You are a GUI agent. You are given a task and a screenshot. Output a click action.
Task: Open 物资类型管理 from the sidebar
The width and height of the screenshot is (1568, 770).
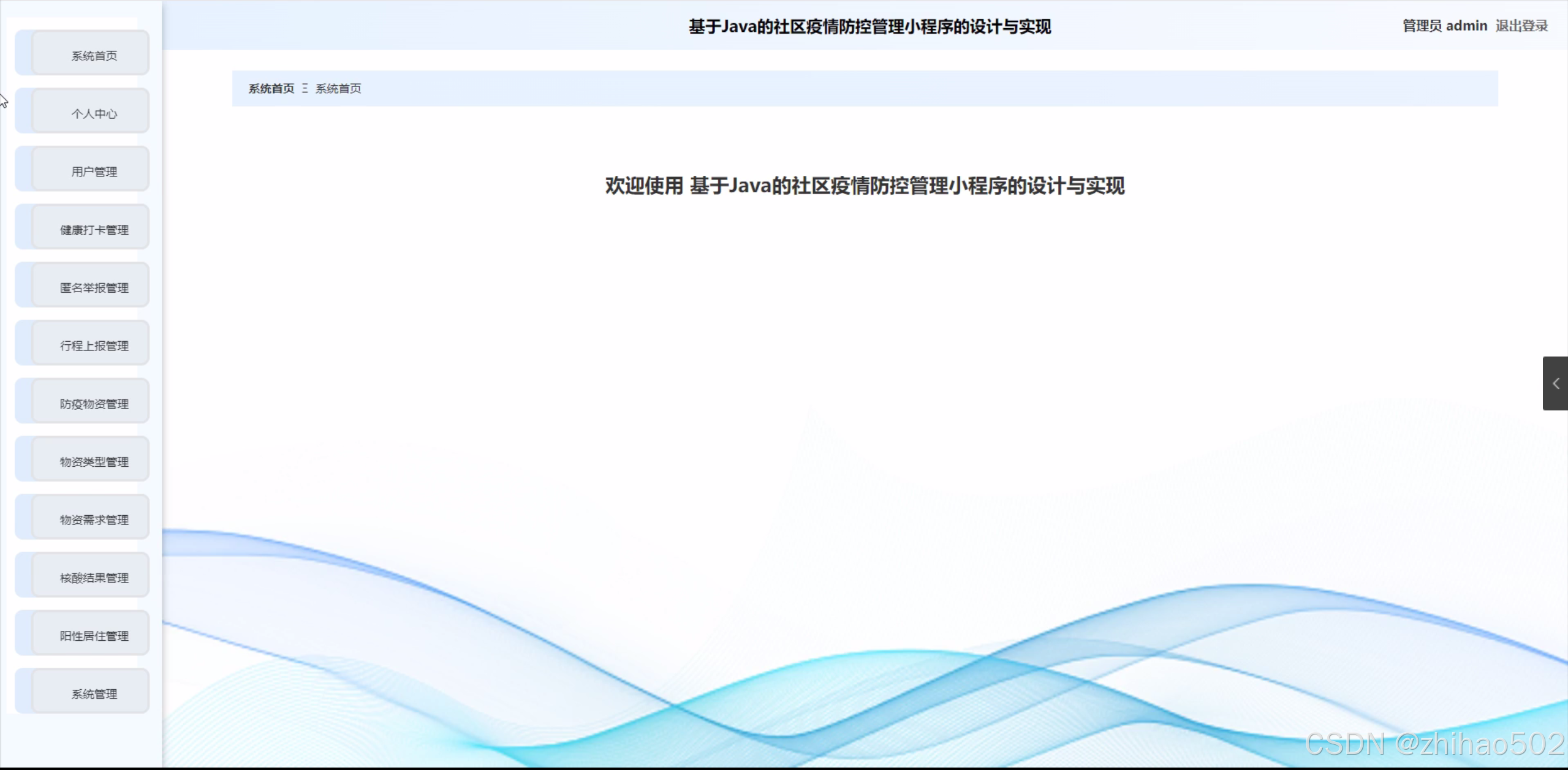click(x=94, y=461)
